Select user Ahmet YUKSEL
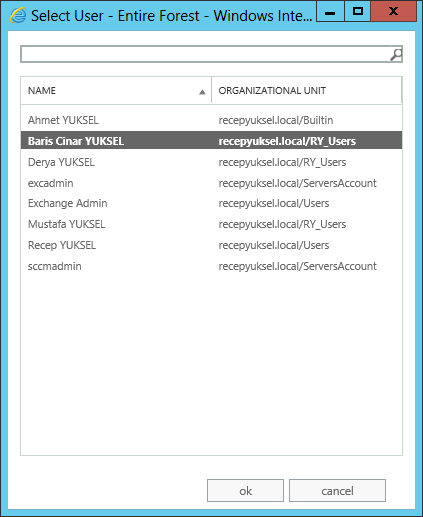This screenshot has width=423, height=517. pyautogui.click(x=211, y=120)
